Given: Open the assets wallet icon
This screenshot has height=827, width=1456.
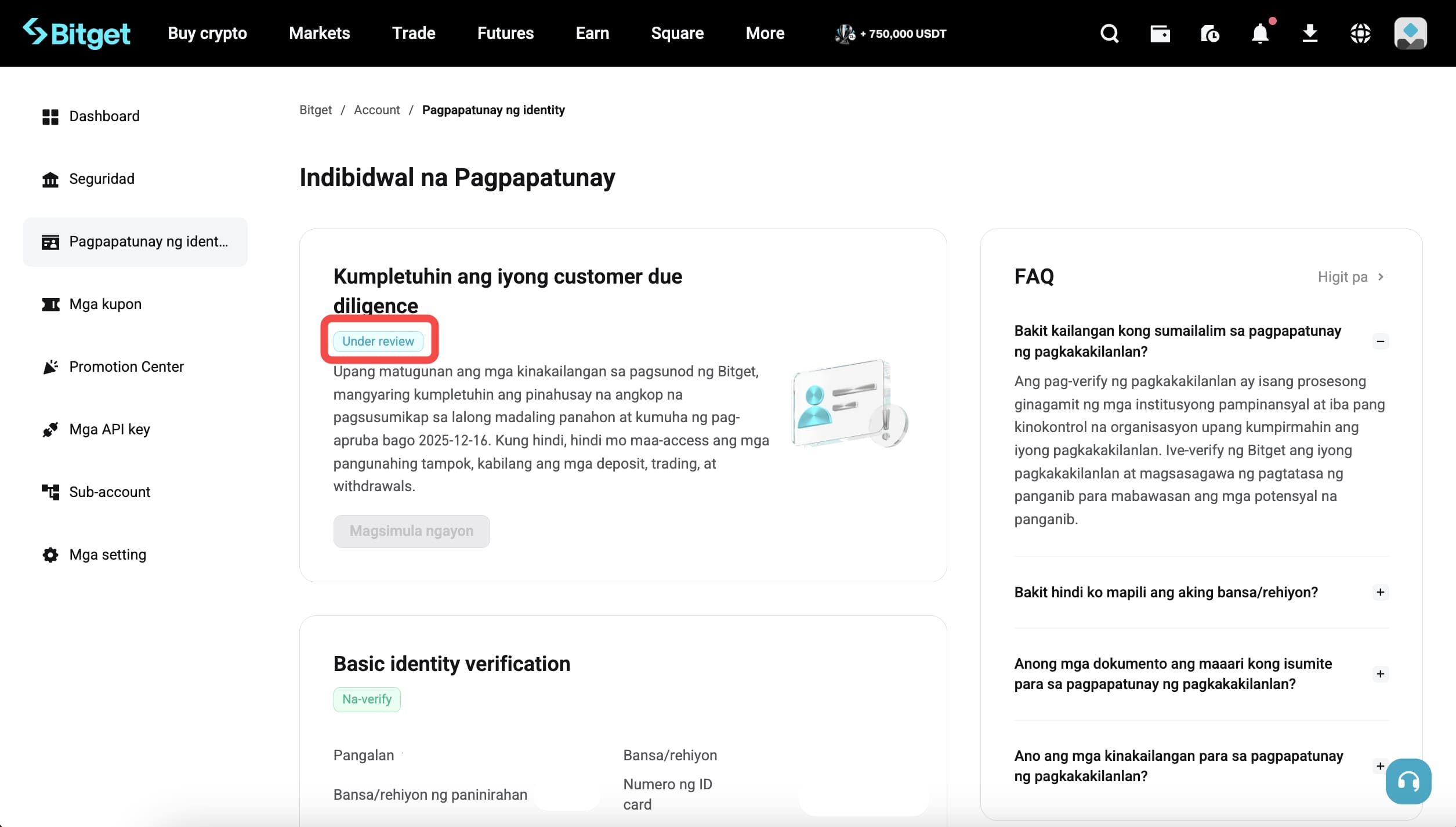Looking at the screenshot, I should [1160, 33].
